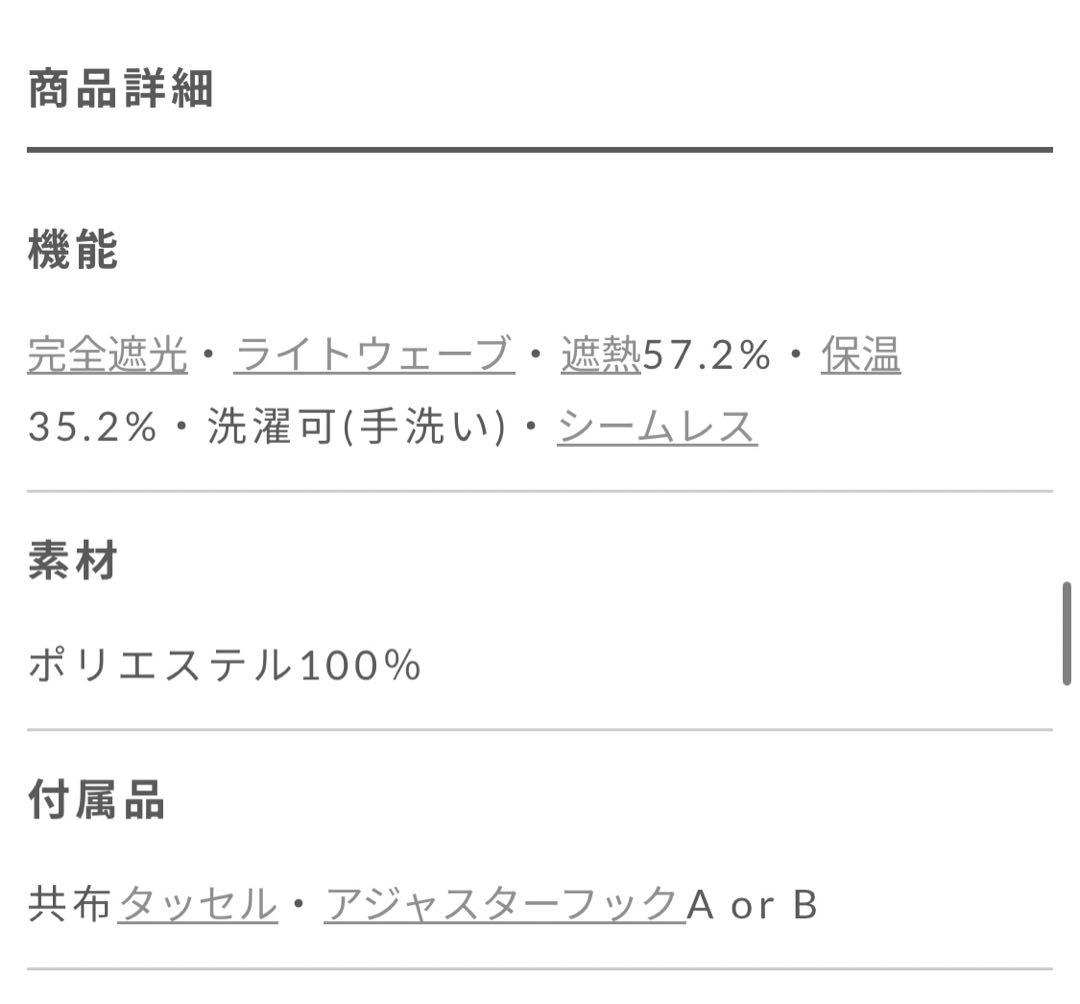Follow the 保温 link
Image resolution: width=1080 pixels, height=1004 pixels.
860,355
